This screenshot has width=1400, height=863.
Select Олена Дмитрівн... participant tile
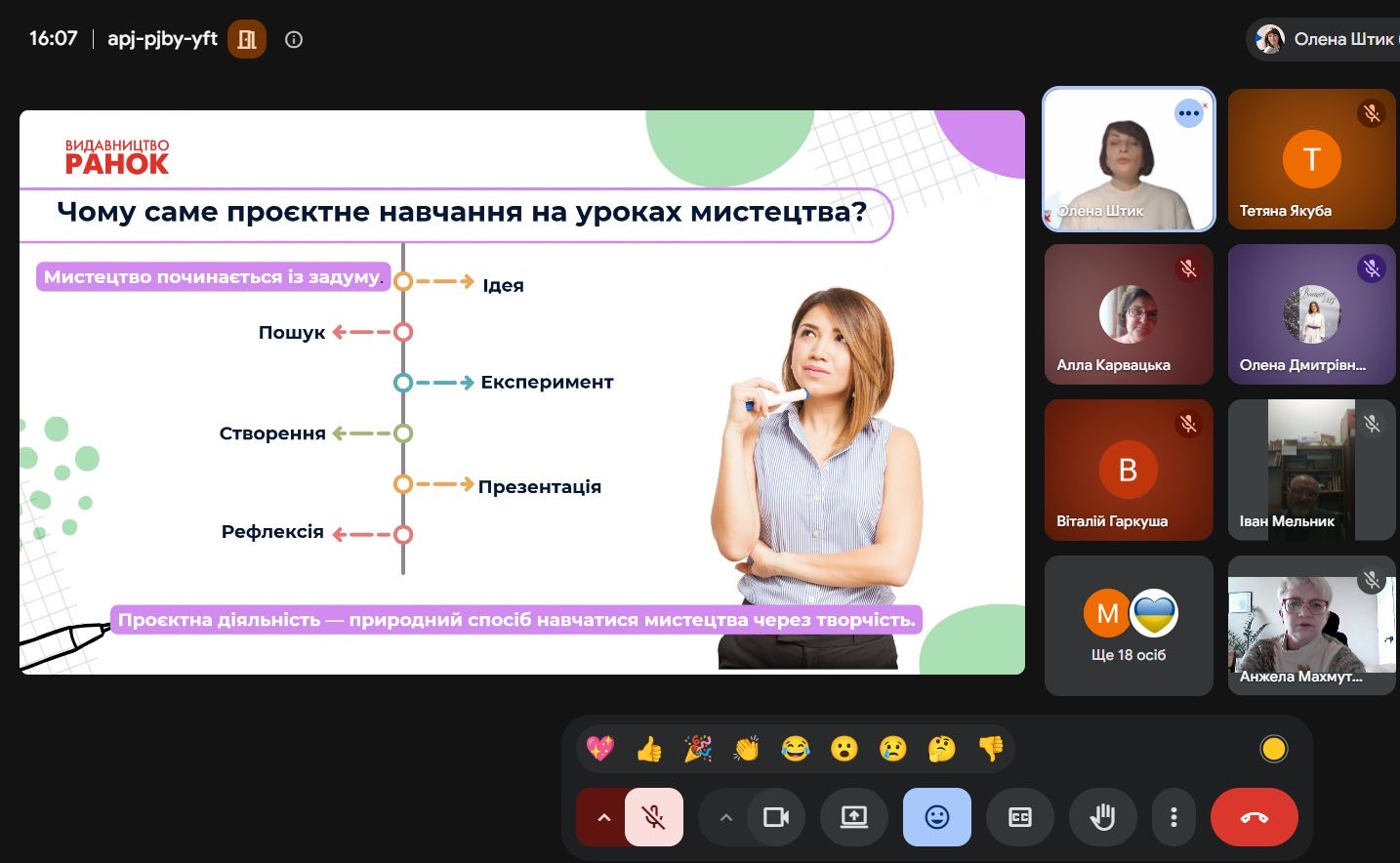coord(1311,314)
